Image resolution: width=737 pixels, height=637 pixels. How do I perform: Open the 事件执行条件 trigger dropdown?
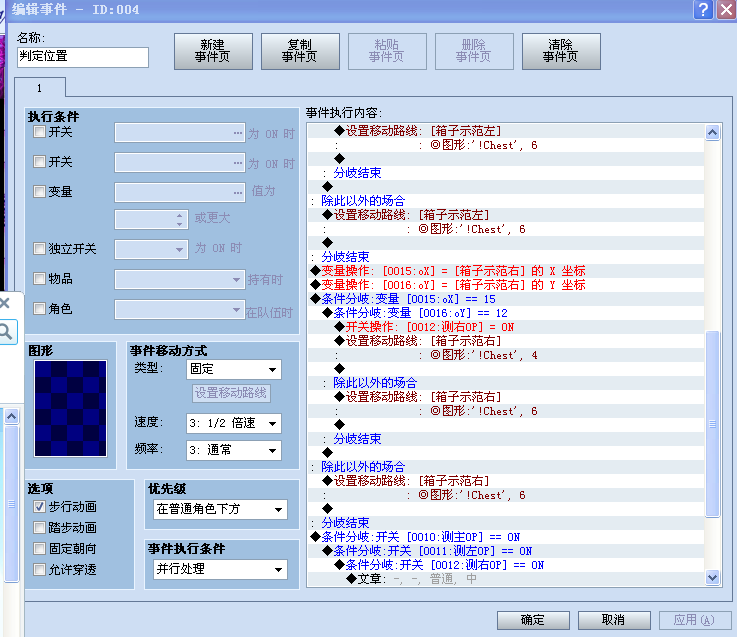click(x=220, y=569)
